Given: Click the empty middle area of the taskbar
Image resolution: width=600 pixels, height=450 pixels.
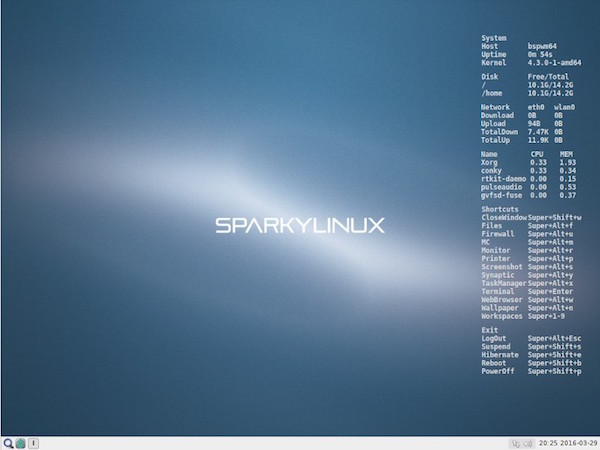Looking at the screenshot, I should 270,442.
